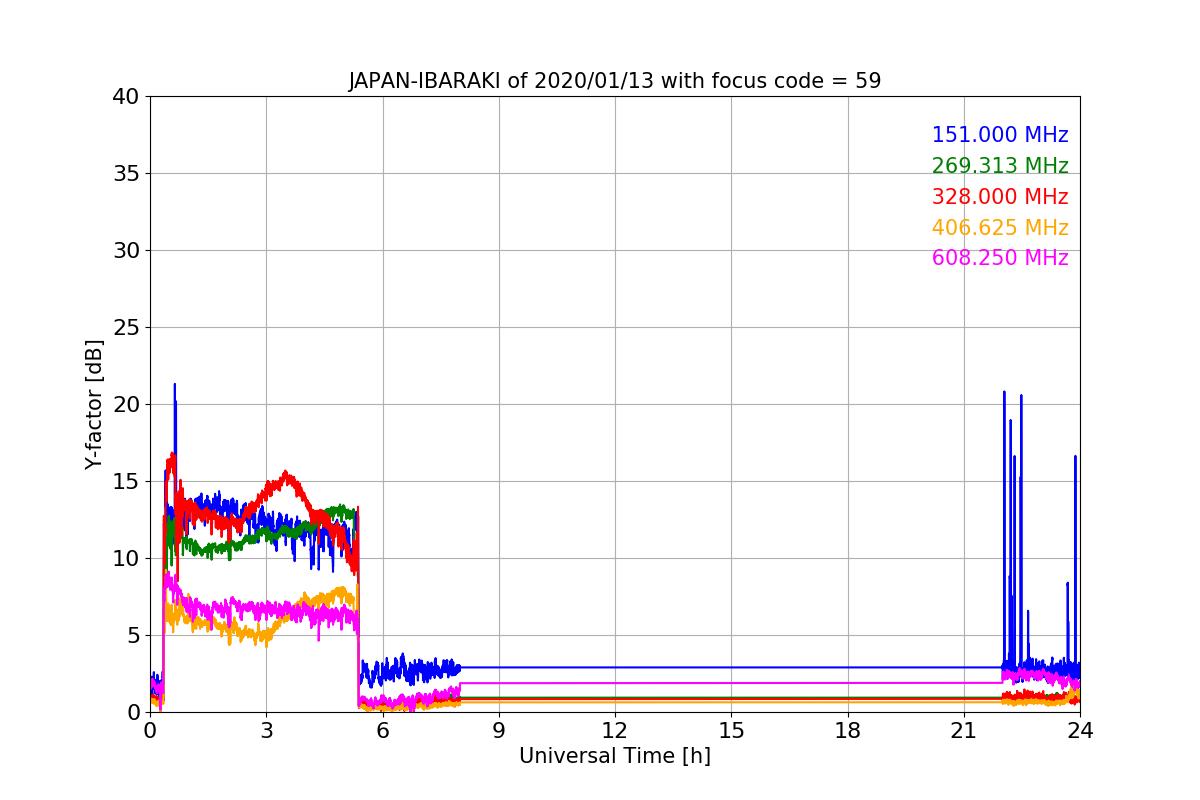Click the x-axis tick label 3
The image size is (1200, 800).
click(x=266, y=730)
